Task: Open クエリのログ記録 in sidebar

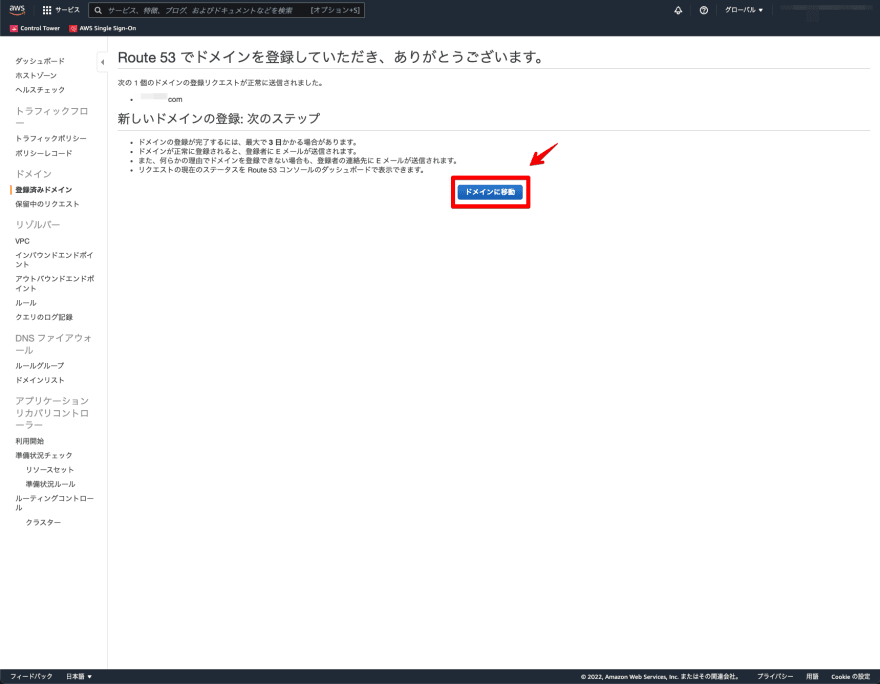Action: pyautogui.click(x=44, y=317)
